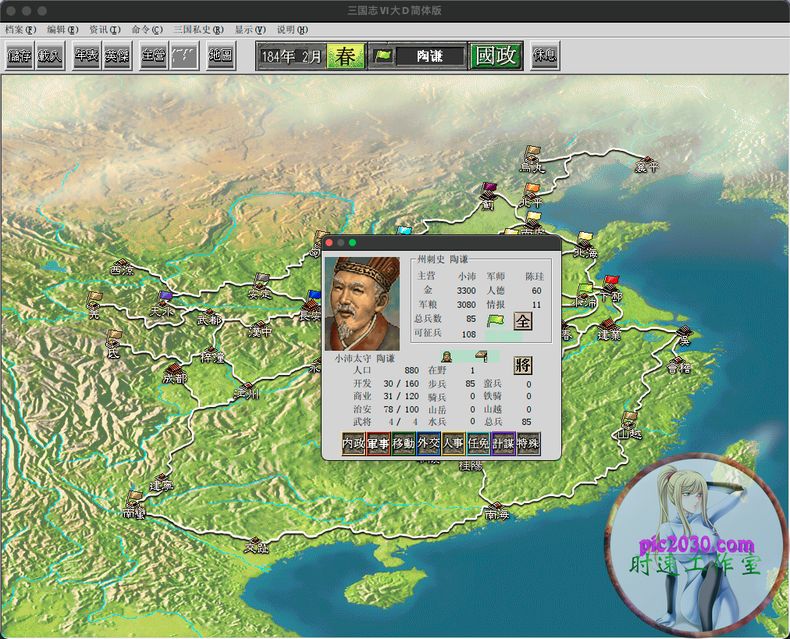Click the 内政 domestic command button
The image size is (790, 639).
click(354, 443)
